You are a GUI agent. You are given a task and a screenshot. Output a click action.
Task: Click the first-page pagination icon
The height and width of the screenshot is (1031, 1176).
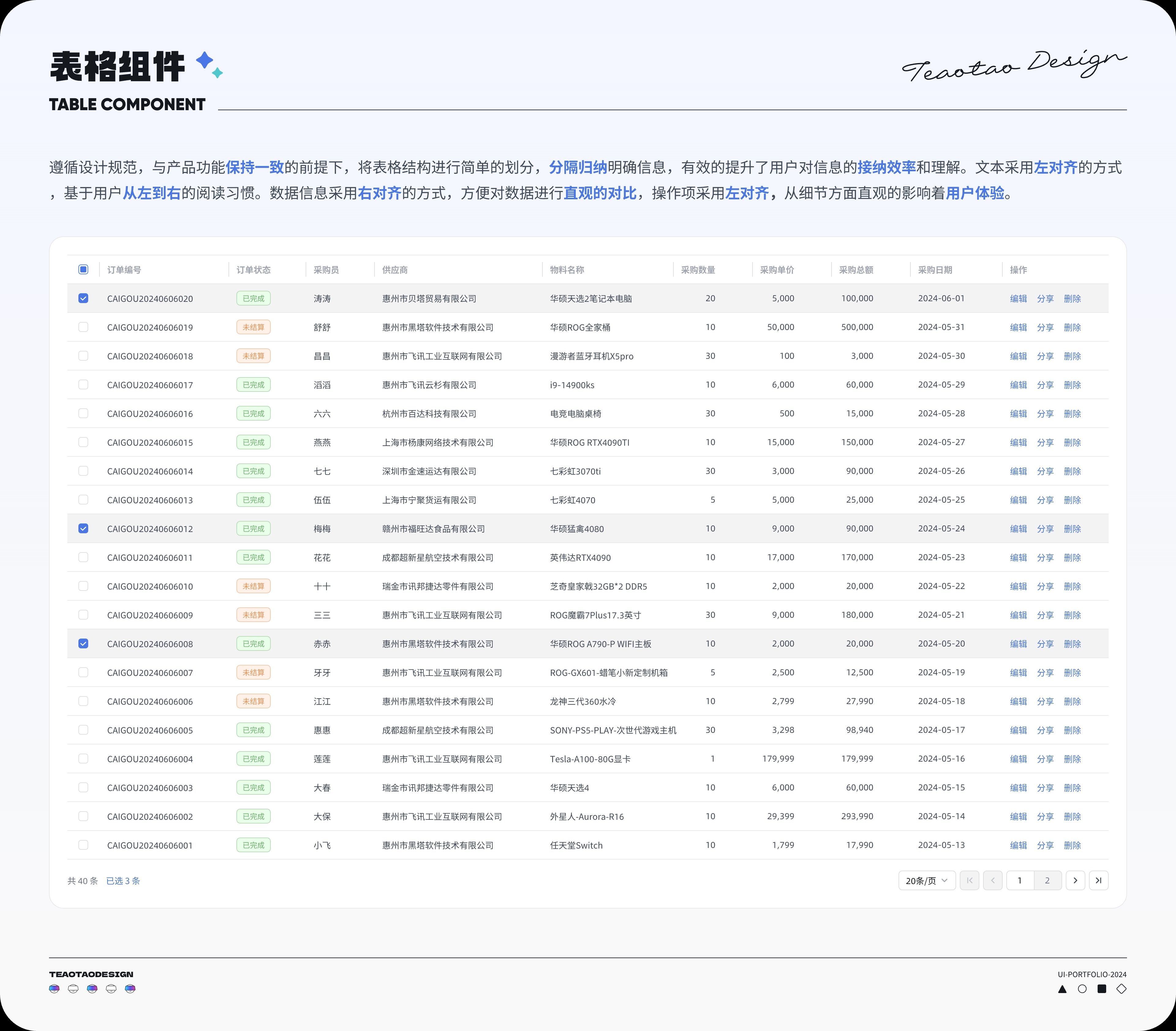coord(970,880)
